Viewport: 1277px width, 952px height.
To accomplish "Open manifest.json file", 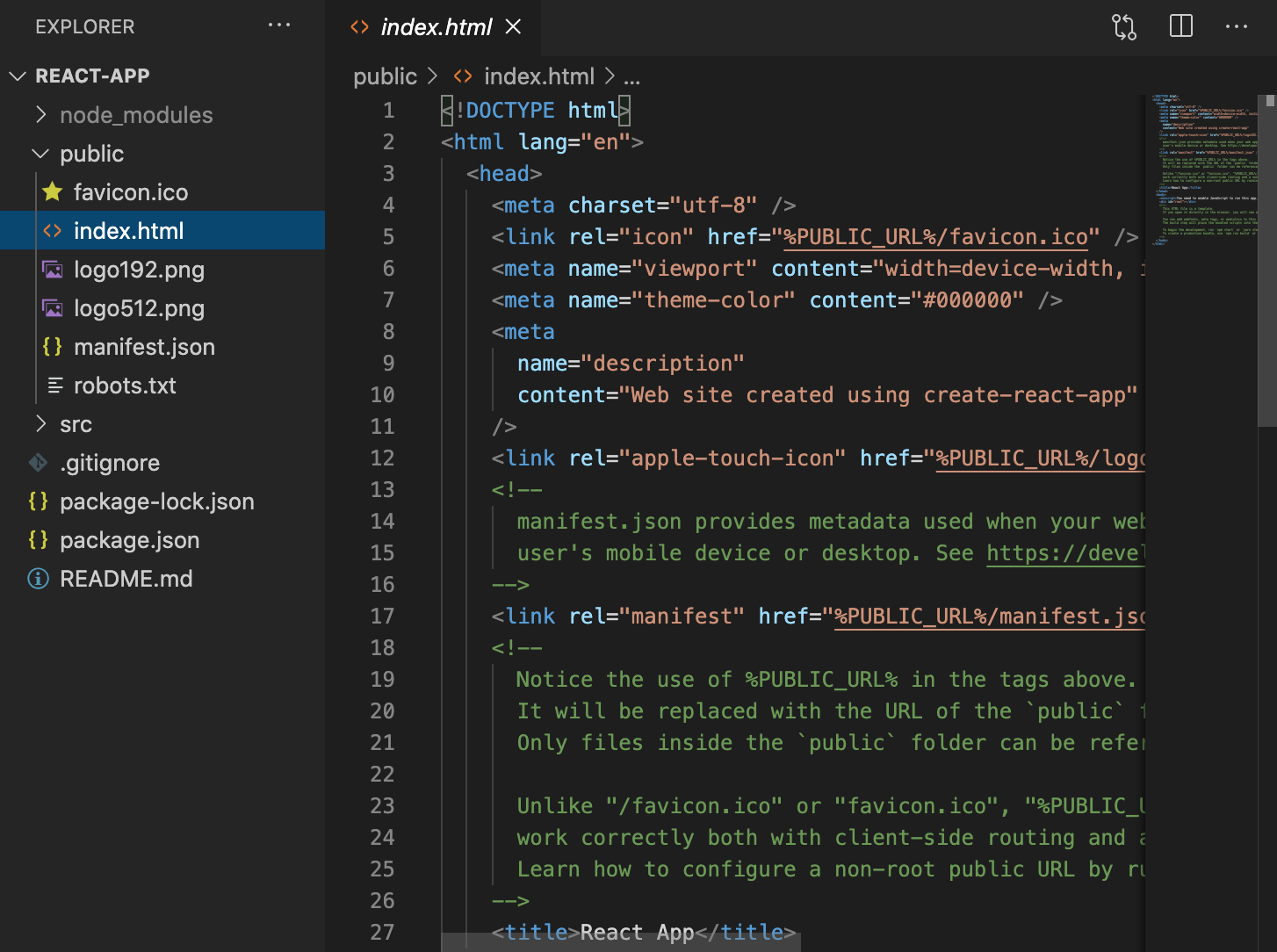I will [x=144, y=346].
